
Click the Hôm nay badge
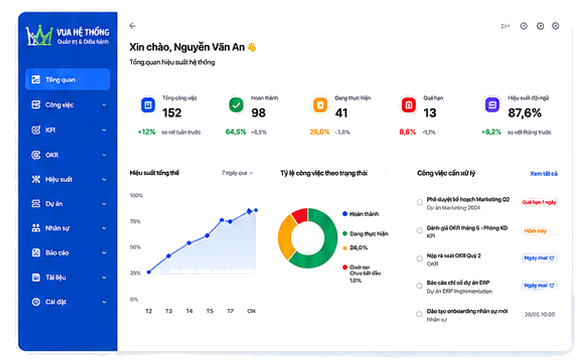pos(539,231)
